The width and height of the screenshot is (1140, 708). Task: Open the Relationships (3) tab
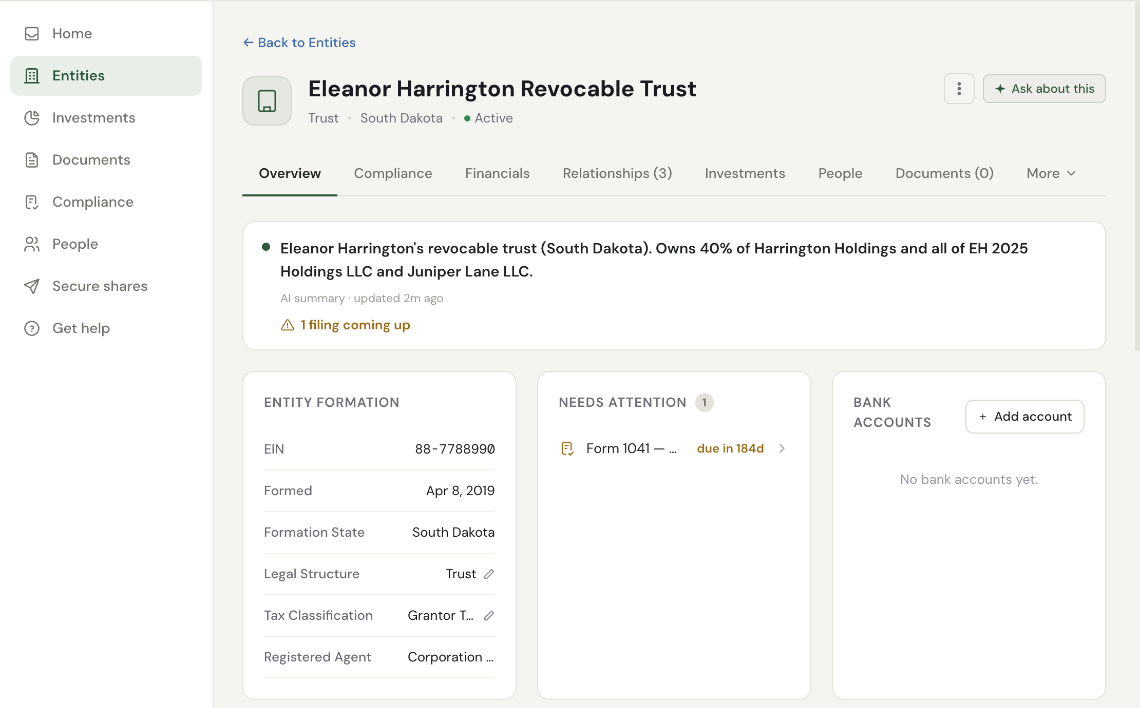pos(617,174)
